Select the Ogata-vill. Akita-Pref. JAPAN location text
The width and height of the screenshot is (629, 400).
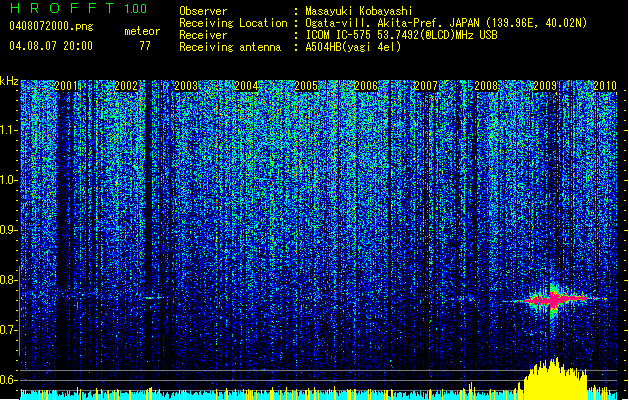click(446, 23)
